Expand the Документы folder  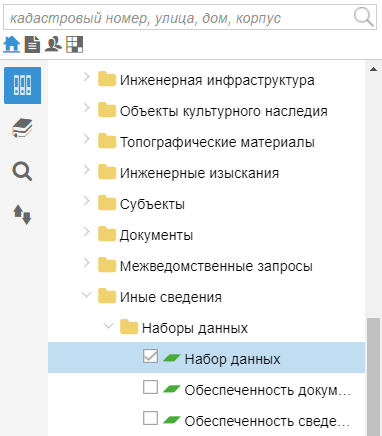[86, 232]
